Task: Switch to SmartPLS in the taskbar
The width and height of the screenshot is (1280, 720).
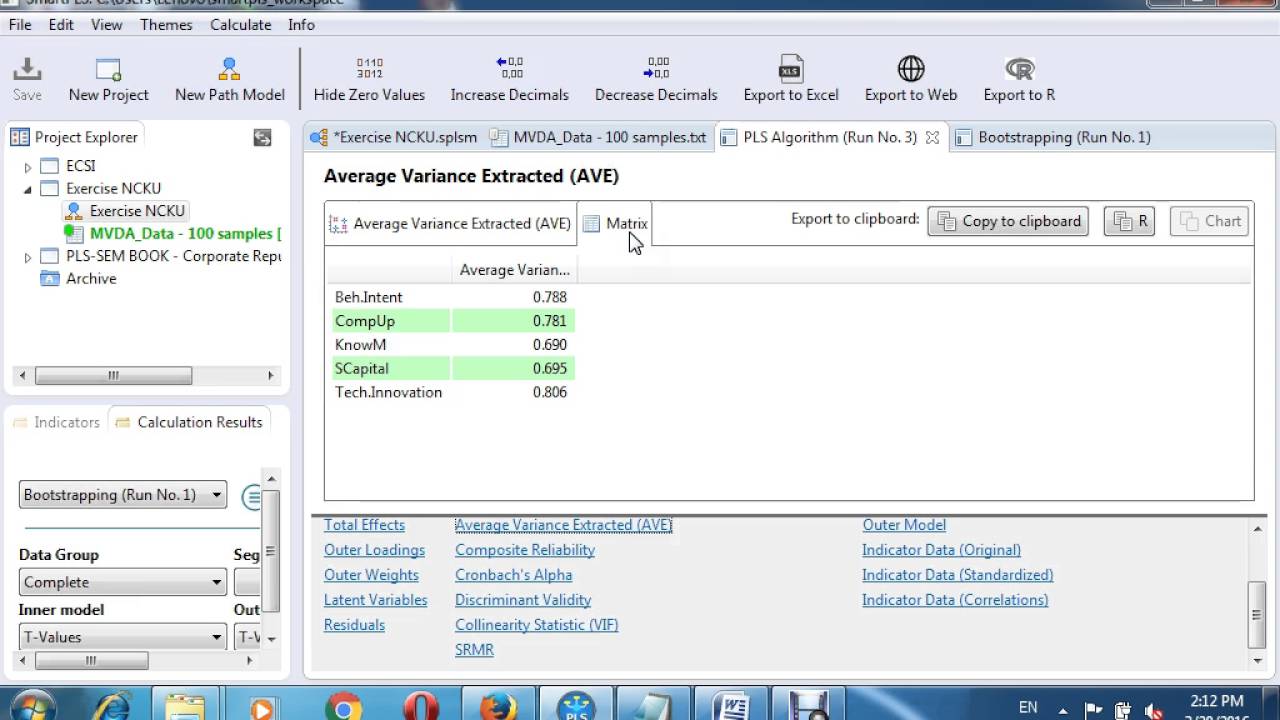Action: 575,706
